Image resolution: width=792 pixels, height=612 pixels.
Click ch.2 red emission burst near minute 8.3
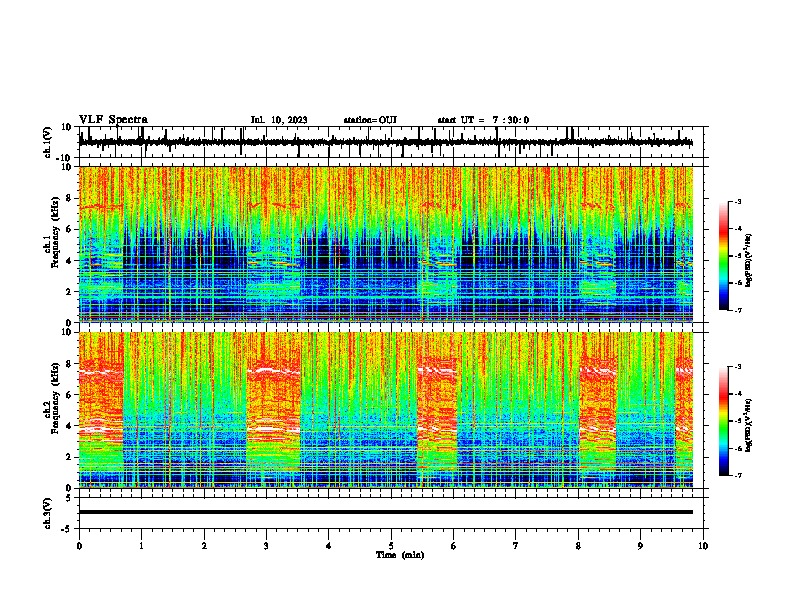598,399
